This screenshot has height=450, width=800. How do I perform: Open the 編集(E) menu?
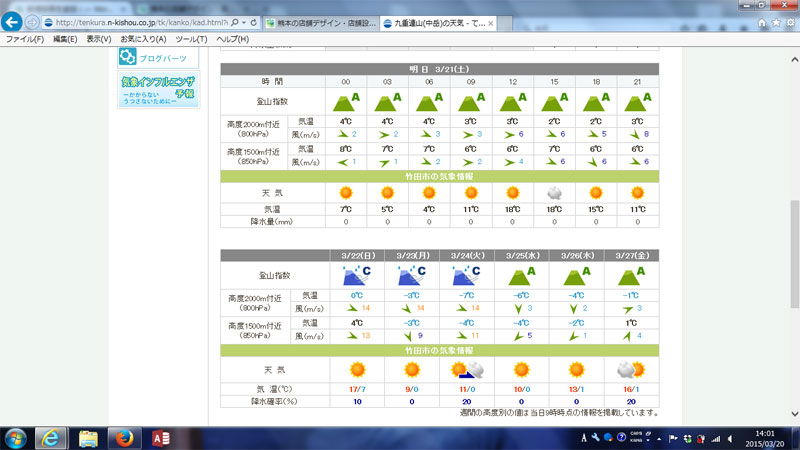coord(65,39)
